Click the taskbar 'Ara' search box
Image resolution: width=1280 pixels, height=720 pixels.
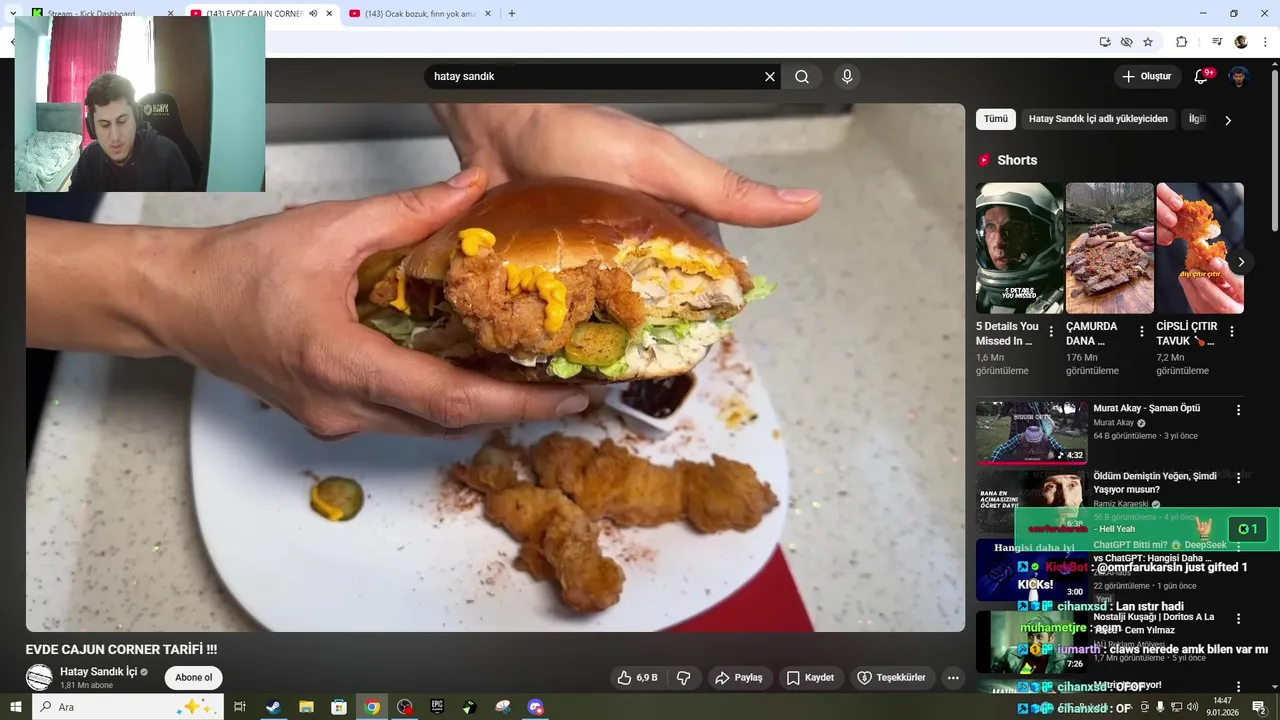click(128, 707)
